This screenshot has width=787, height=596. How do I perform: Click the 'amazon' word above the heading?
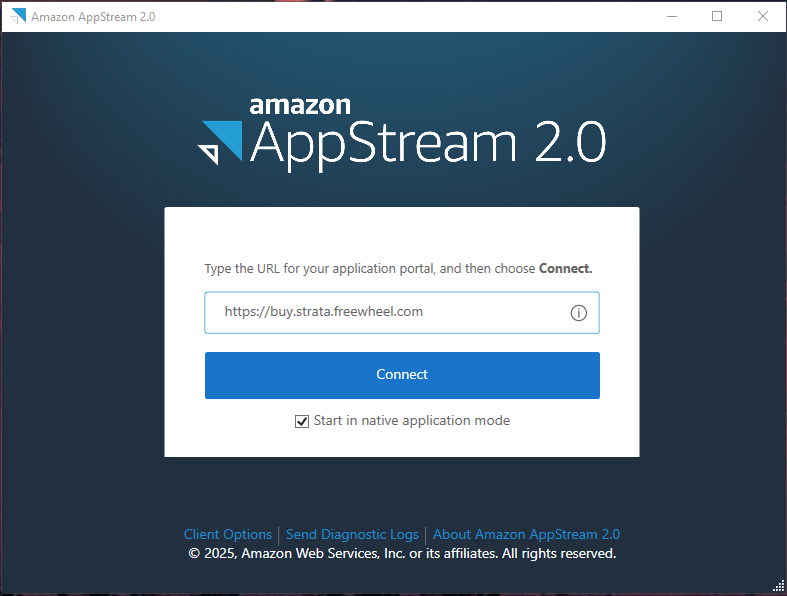(x=300, y=105)
